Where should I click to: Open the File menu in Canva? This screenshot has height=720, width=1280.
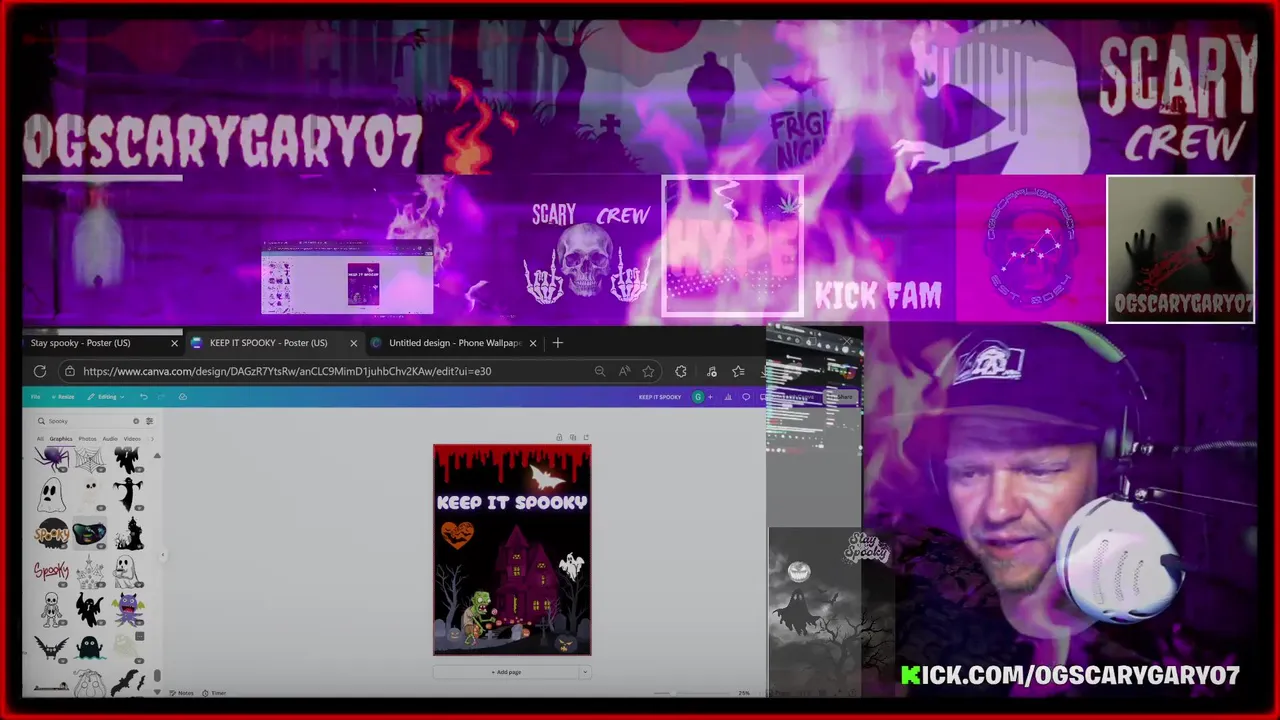point(35,397)
